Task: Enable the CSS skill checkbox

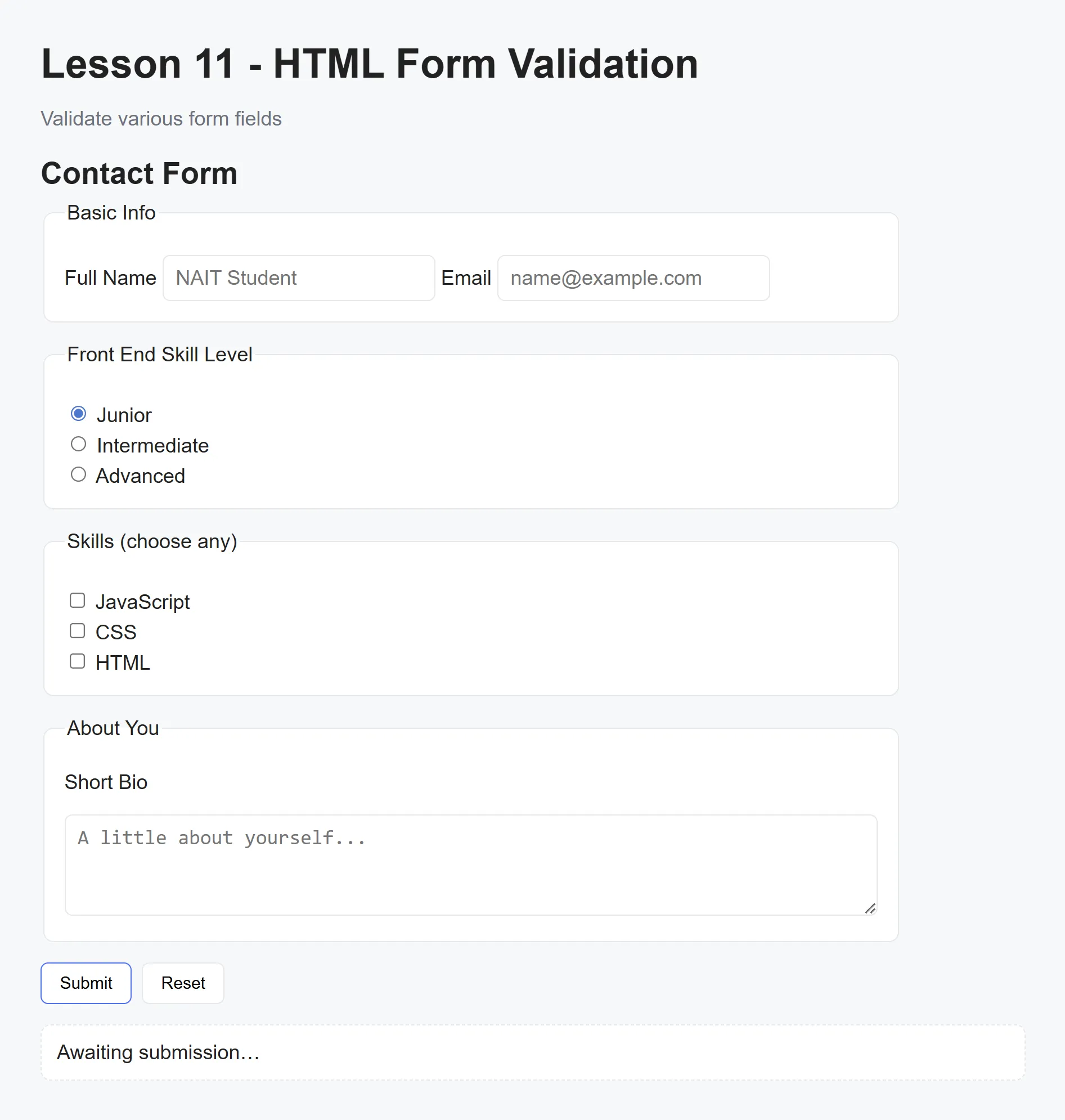Action: coord(77,630)
